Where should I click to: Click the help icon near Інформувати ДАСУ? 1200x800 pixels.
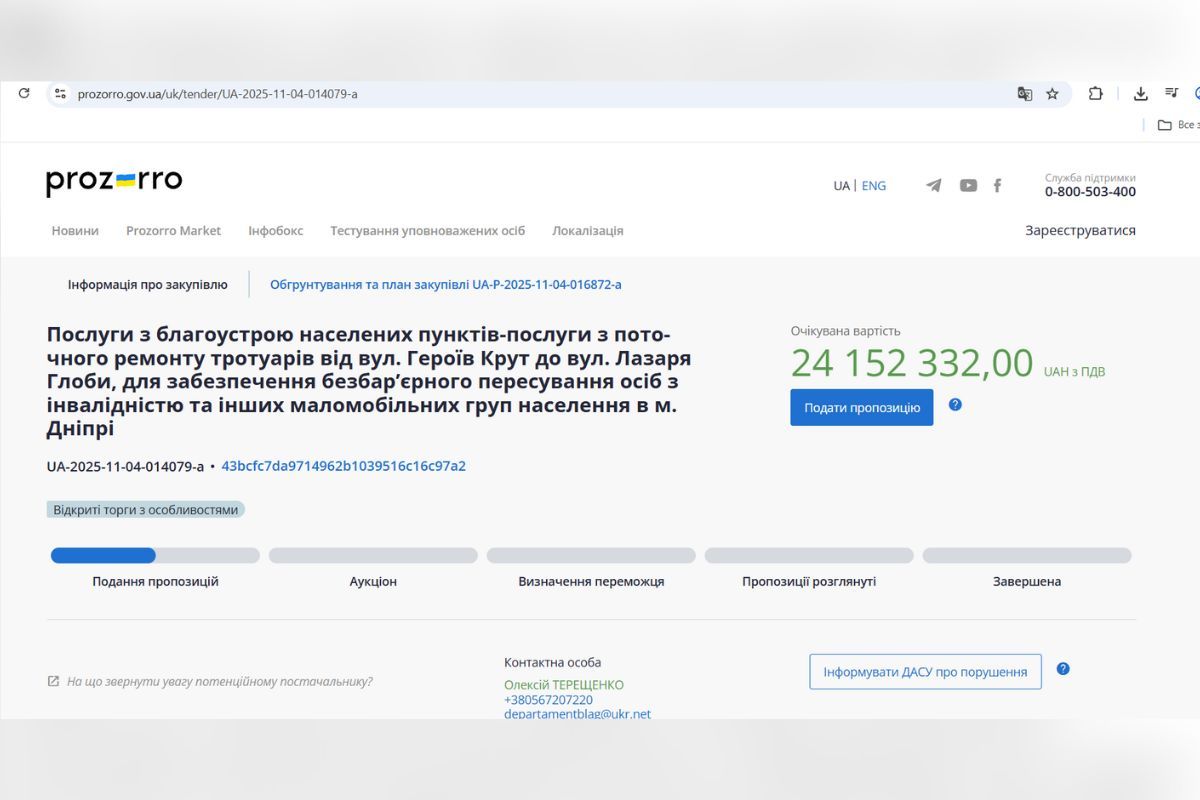1063,670
